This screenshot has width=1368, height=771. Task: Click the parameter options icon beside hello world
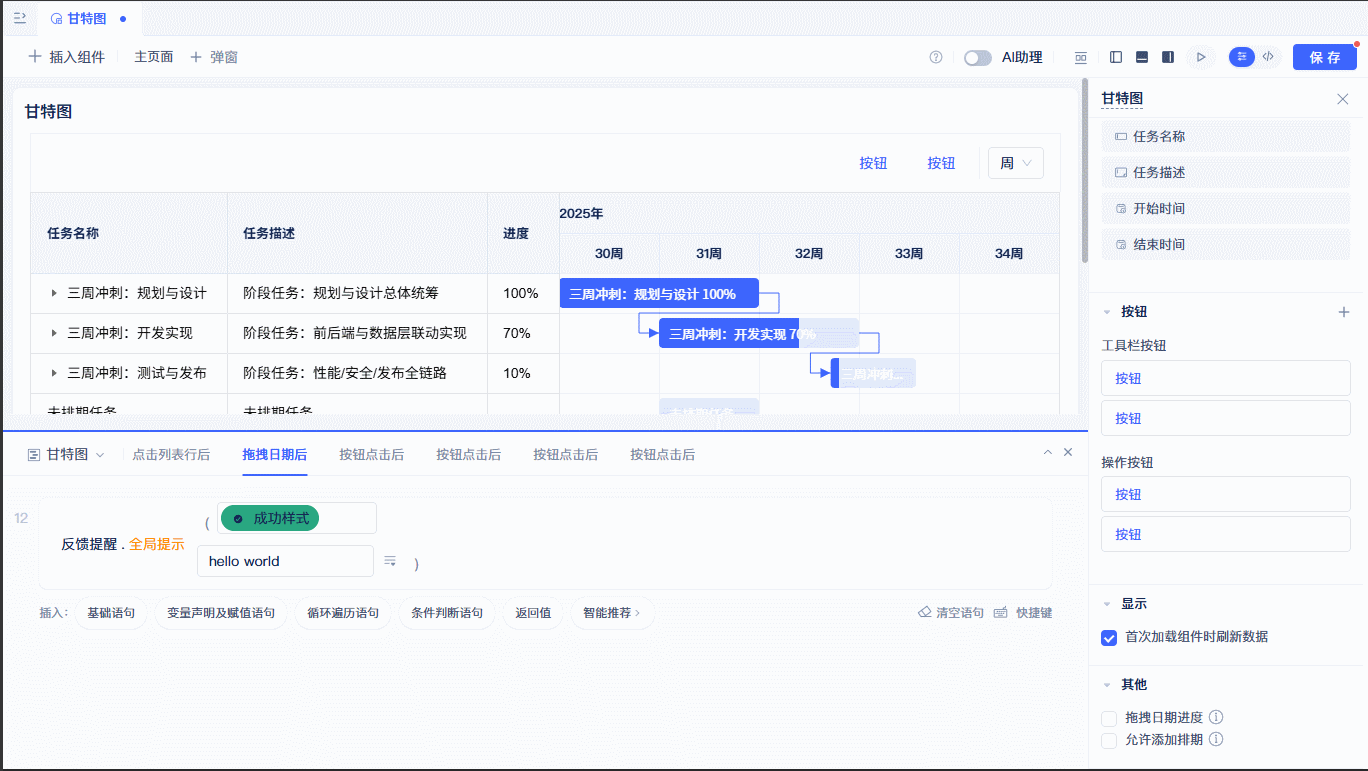pyautogui.click(x=390, y=561)
